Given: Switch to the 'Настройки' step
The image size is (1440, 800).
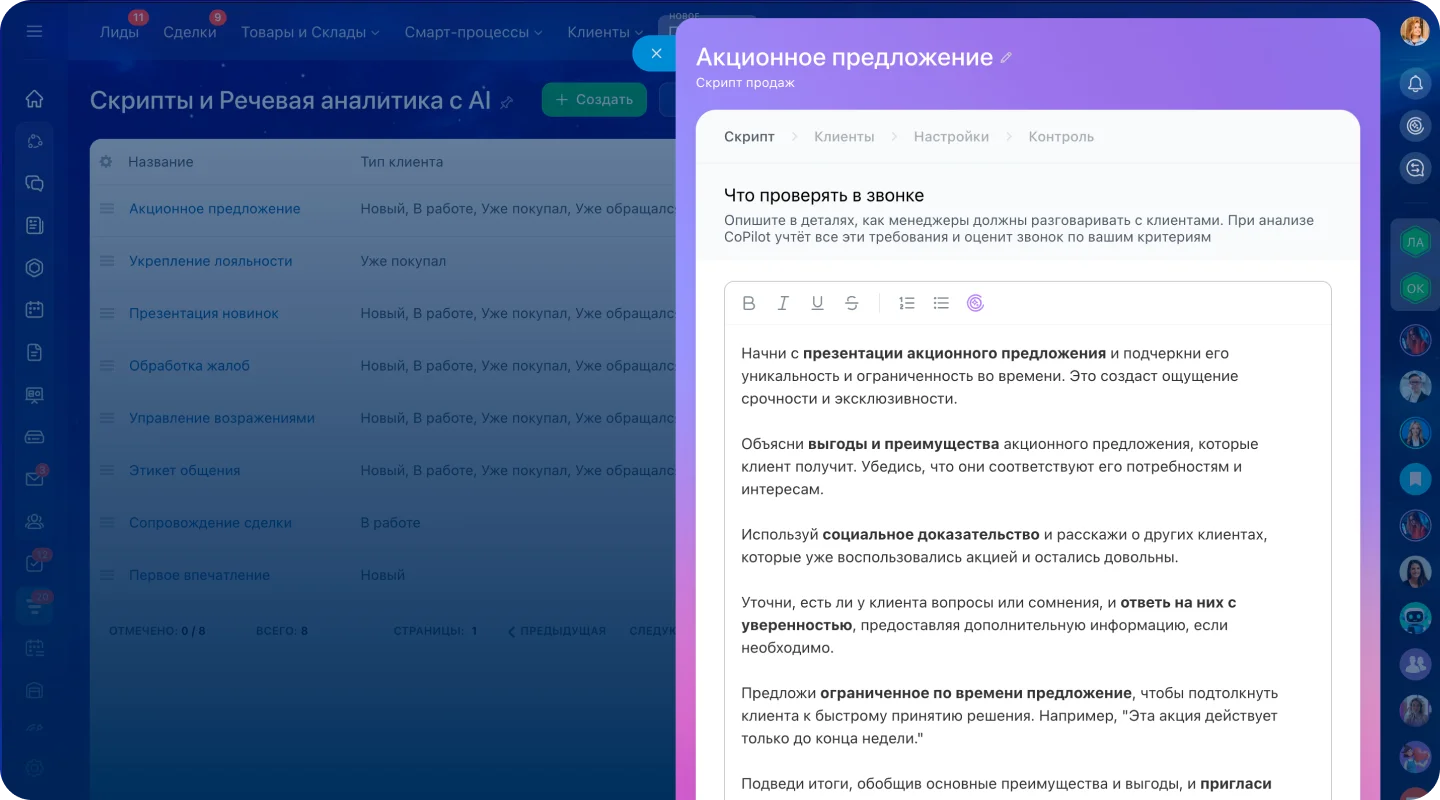Looking at the screenshot, I should 950,136.
